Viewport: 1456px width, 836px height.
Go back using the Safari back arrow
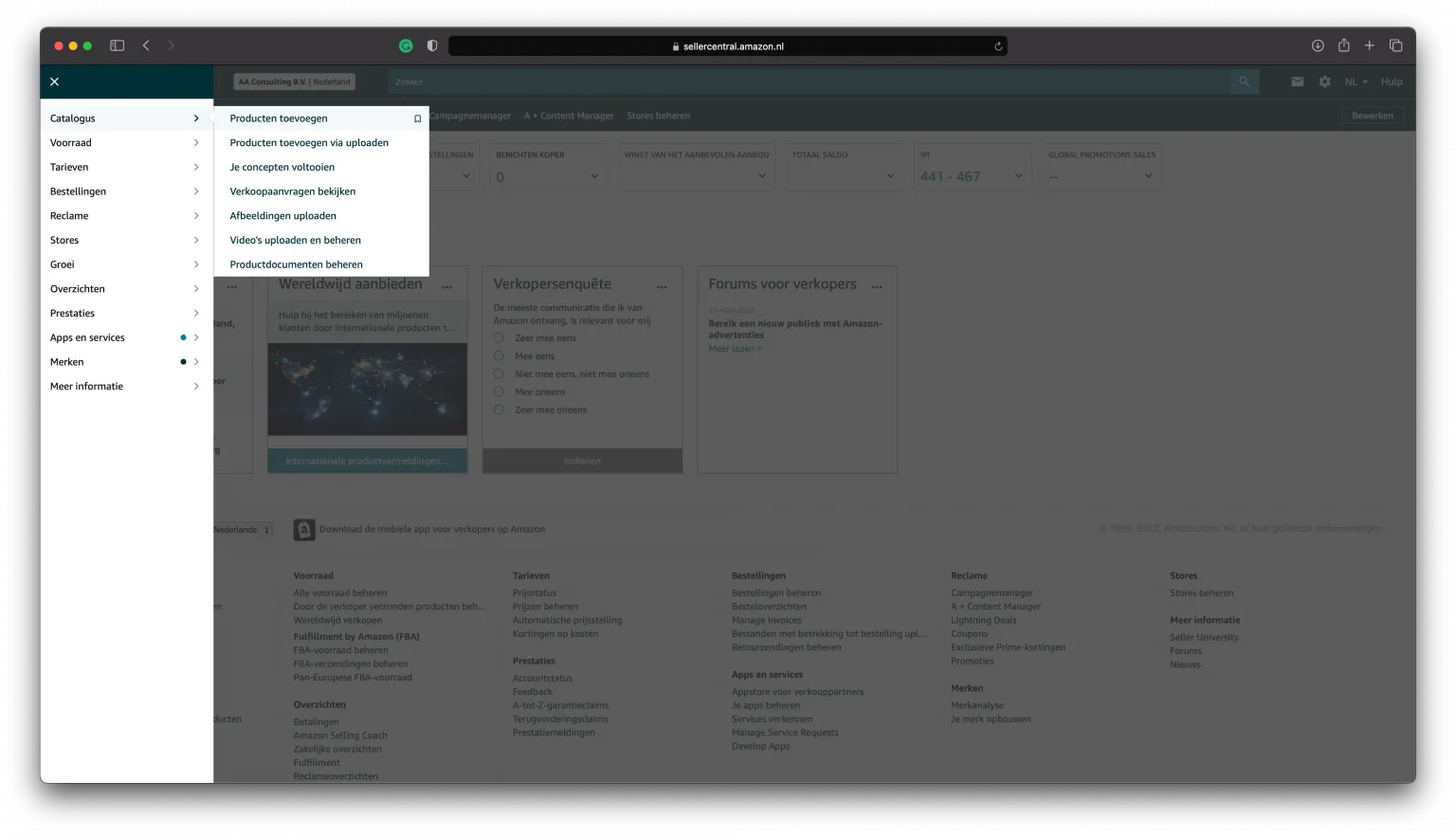[146, 45]
